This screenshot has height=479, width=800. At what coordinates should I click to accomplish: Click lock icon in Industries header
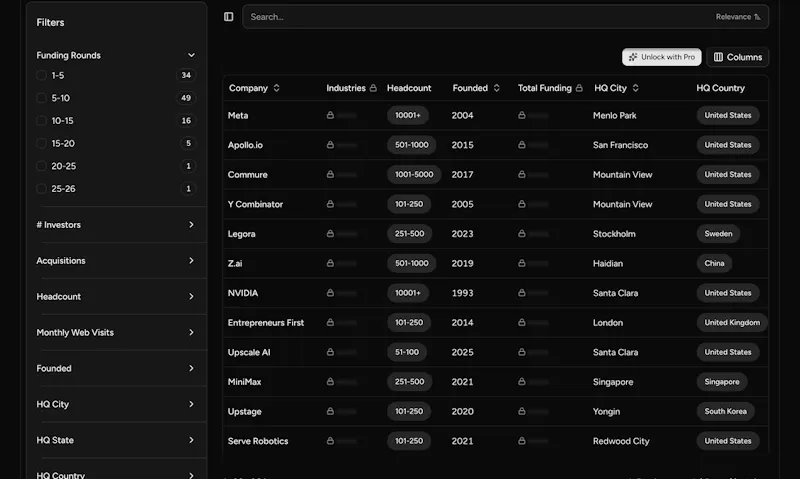373,88
